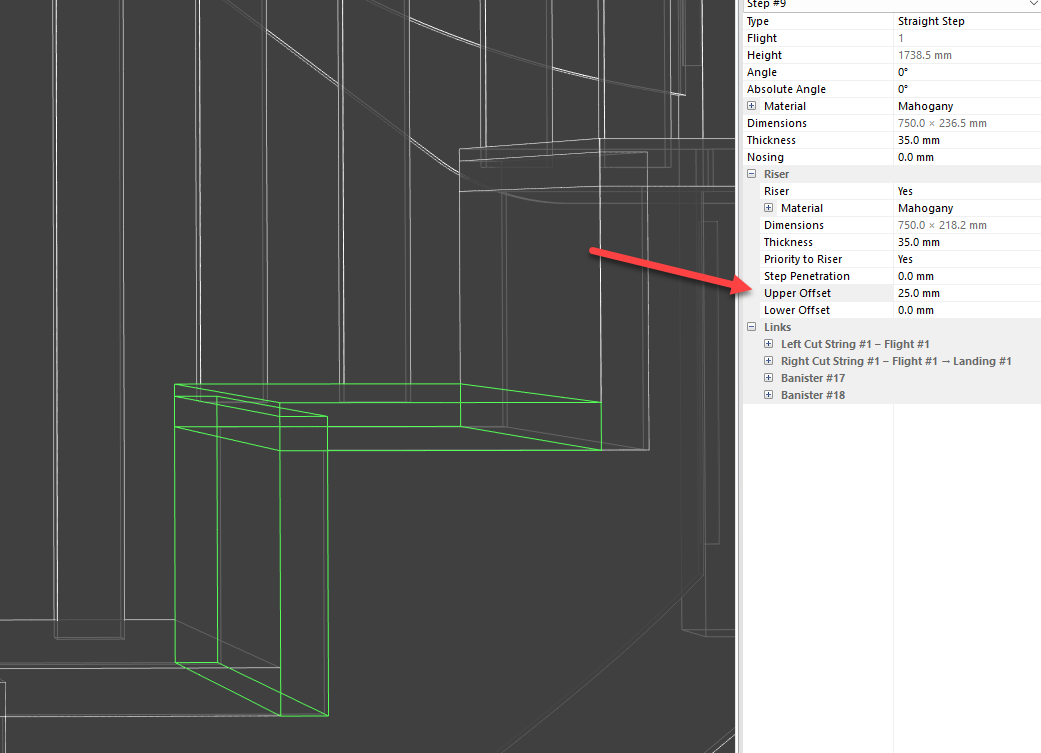The width and height of the screenshot is (1041, 753).
Task: Collapse the Riser section
Action: (752, 174)
